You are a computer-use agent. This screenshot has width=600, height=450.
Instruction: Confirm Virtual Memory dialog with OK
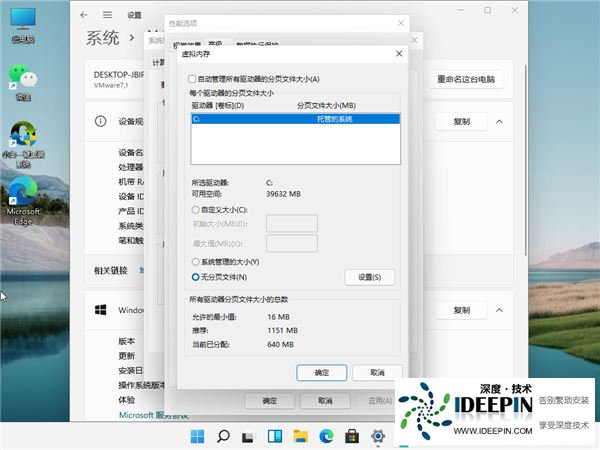click(x=321, y=372)
